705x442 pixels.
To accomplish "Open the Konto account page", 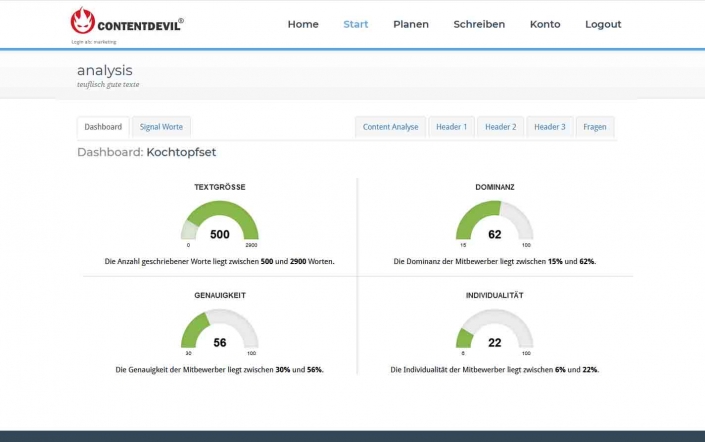I will coord(545,24).
